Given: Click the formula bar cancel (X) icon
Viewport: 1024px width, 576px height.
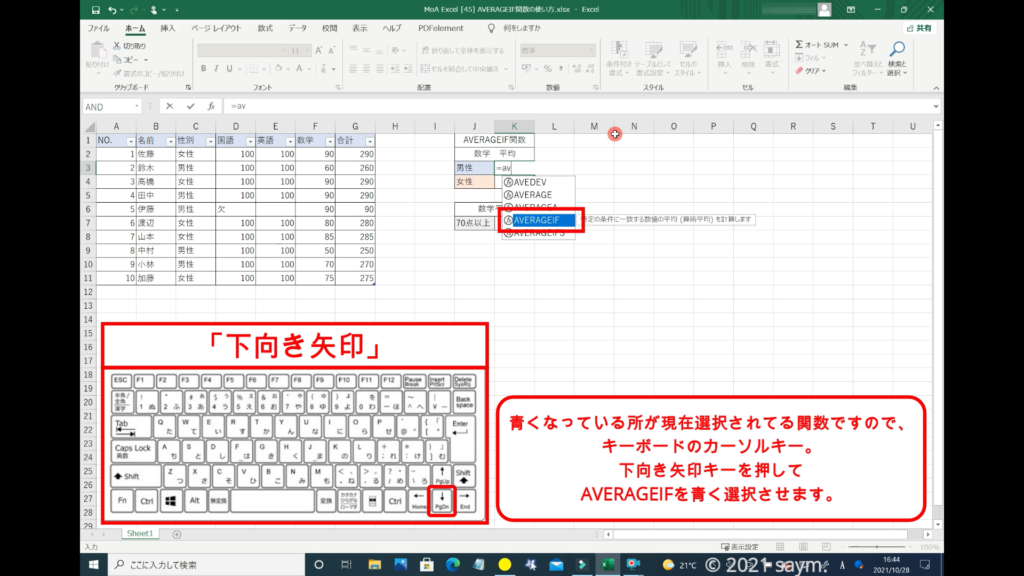Looking at the screenshot, I should (x=170, y=106).
